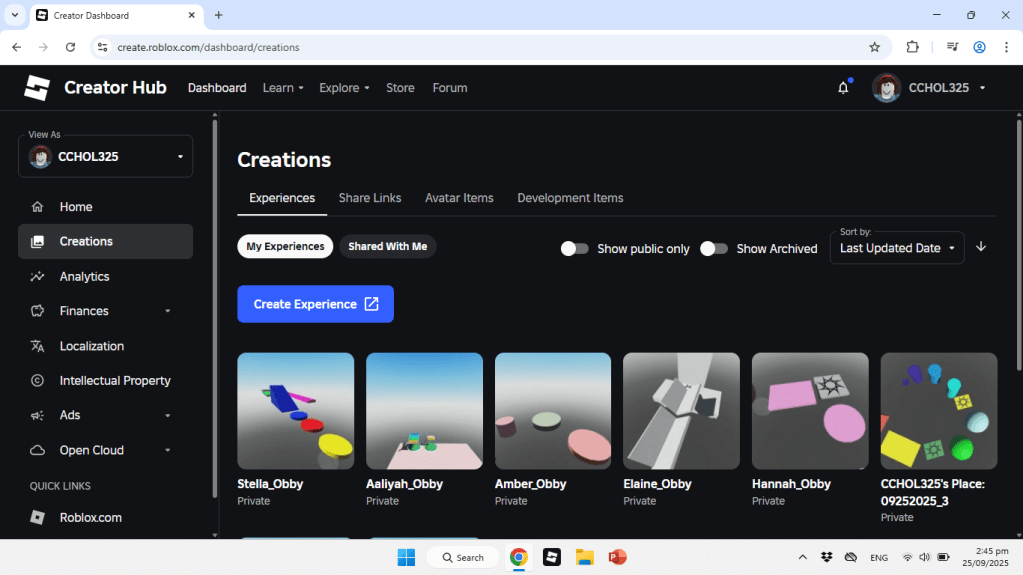
Task: Open the Stella_Obby experience thumbnail
Action: 295,411
